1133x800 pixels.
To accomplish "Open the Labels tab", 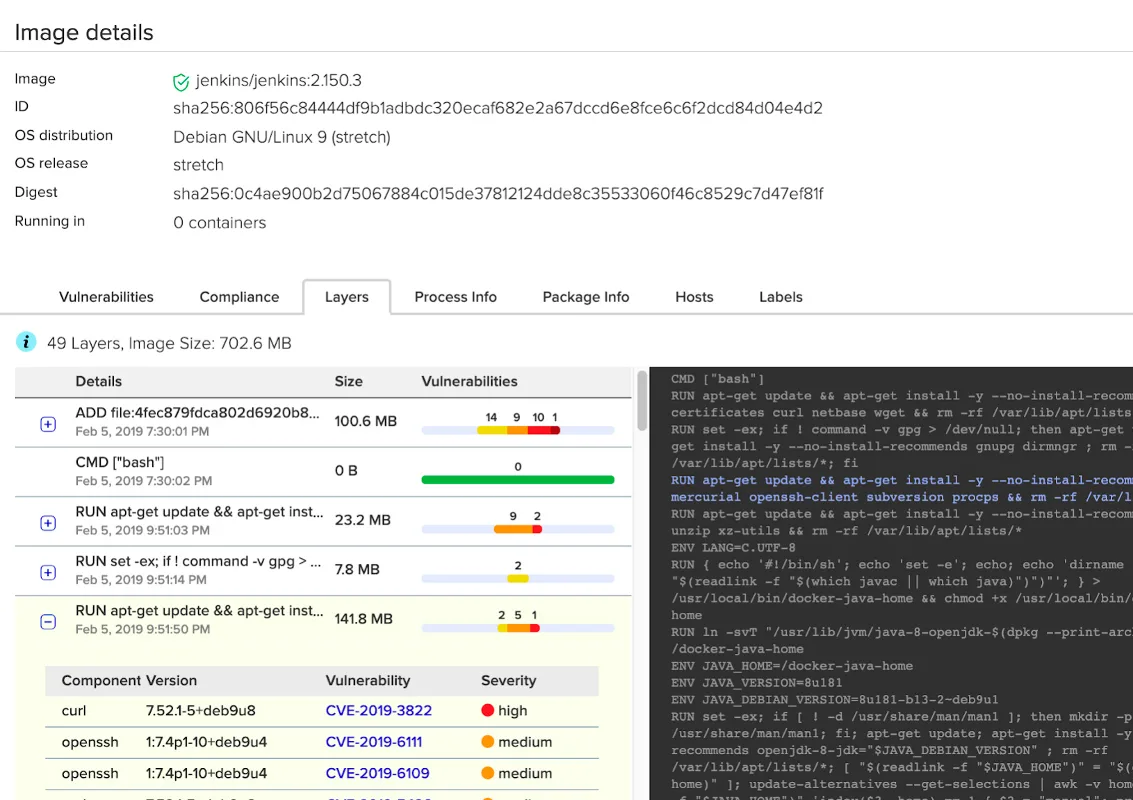I will pyautogui.click(x=780, y=297).
